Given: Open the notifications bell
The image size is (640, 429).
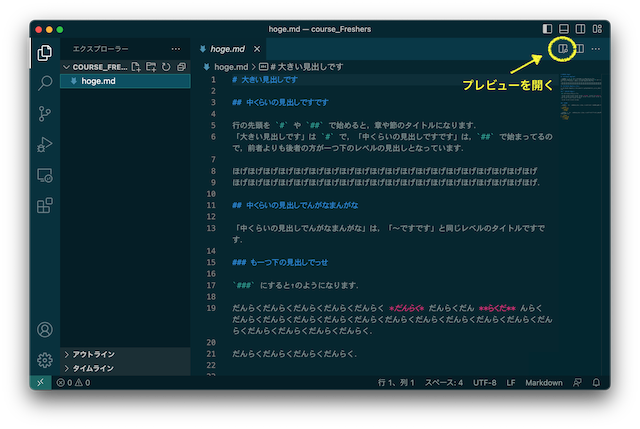Looking at the screenshot, I should (596, 382).
